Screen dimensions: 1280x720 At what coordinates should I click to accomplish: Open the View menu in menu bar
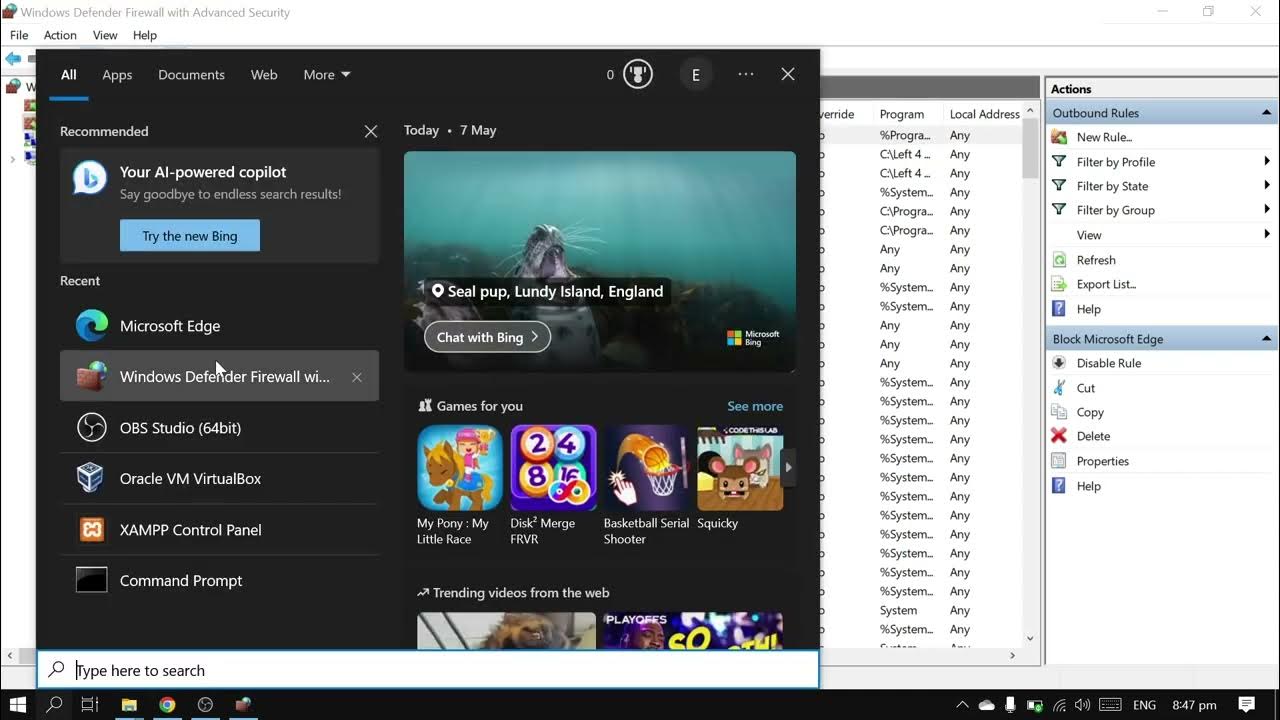(x=105, y=35)
